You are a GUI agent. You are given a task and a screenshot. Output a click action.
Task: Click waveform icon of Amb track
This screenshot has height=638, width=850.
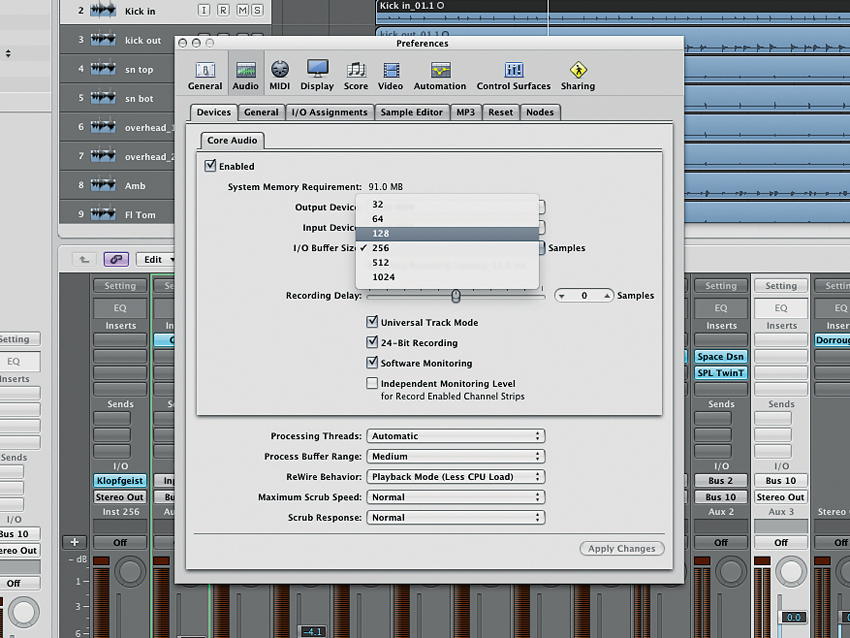tap(103, 185)
